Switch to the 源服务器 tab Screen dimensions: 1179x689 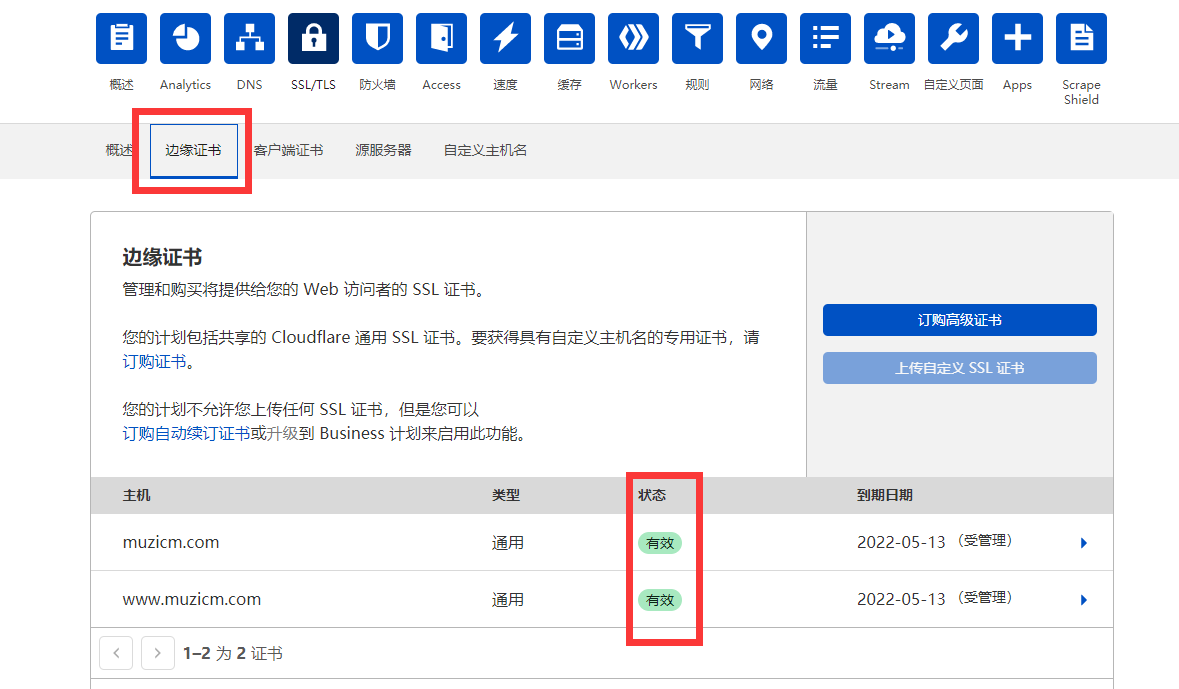[383, 150]
